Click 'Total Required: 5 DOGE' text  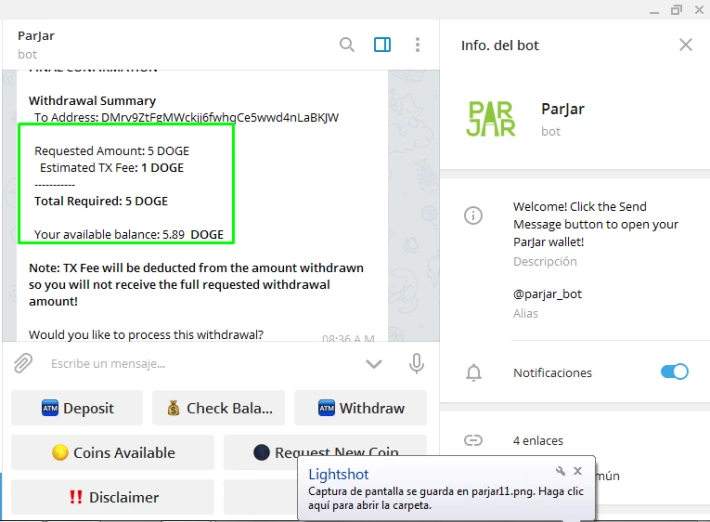(101, 201)
